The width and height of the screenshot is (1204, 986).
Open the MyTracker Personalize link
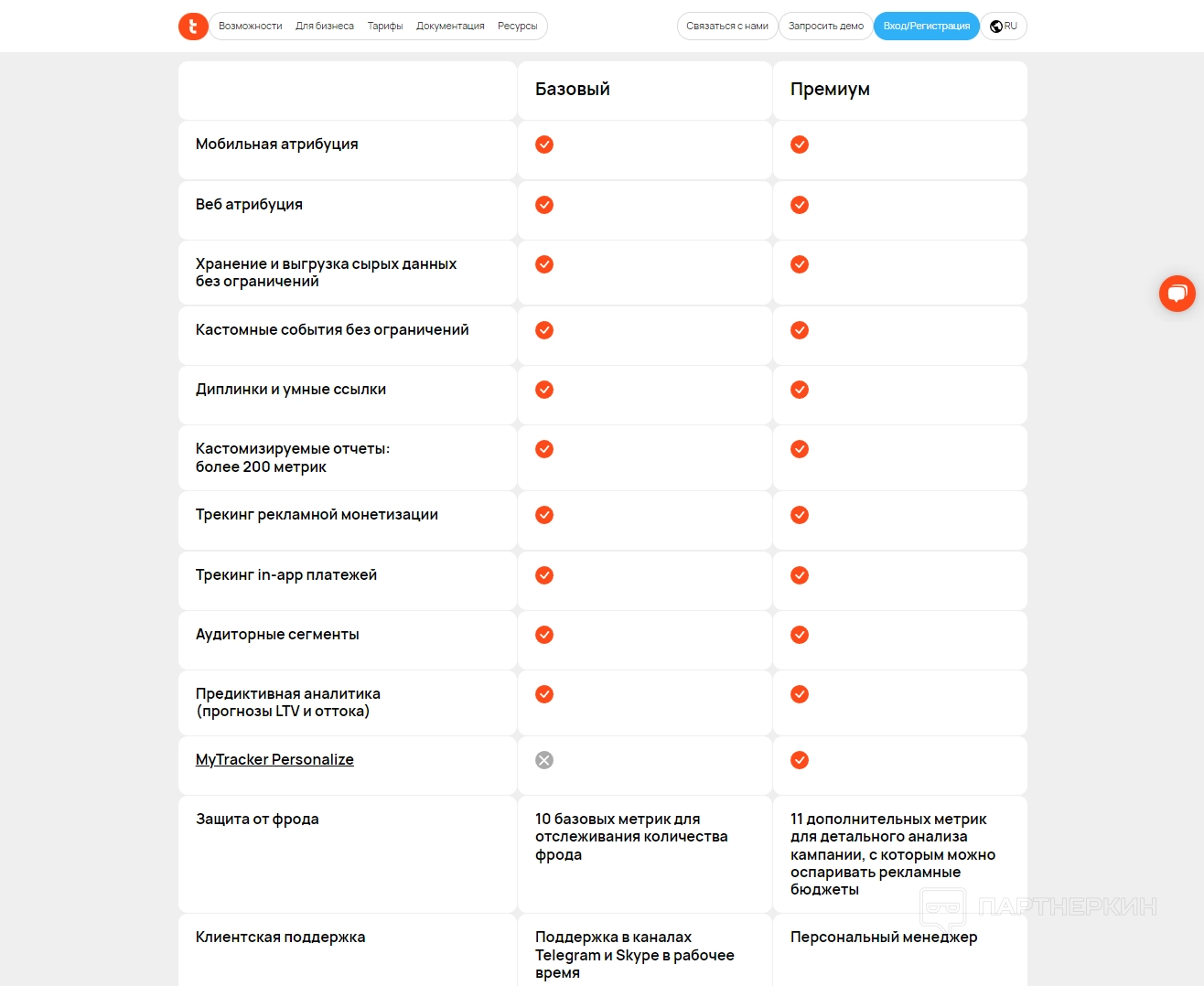(x=274, y=759)
